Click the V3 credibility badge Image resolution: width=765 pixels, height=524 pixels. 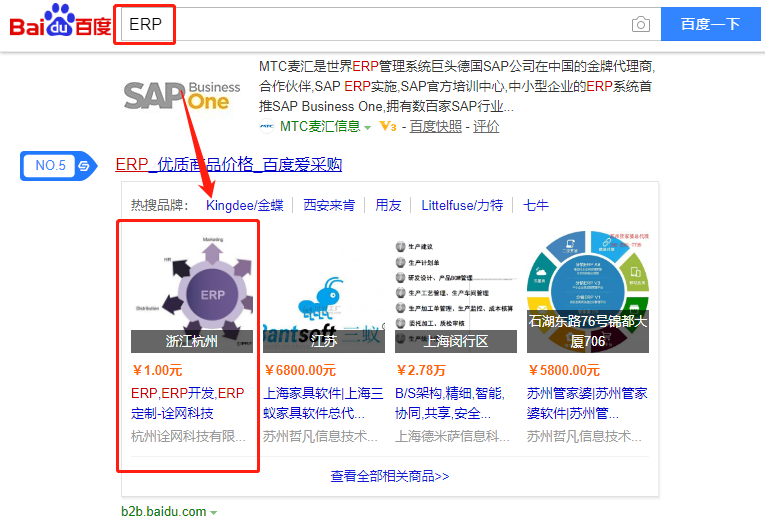(x=388, y=127)
